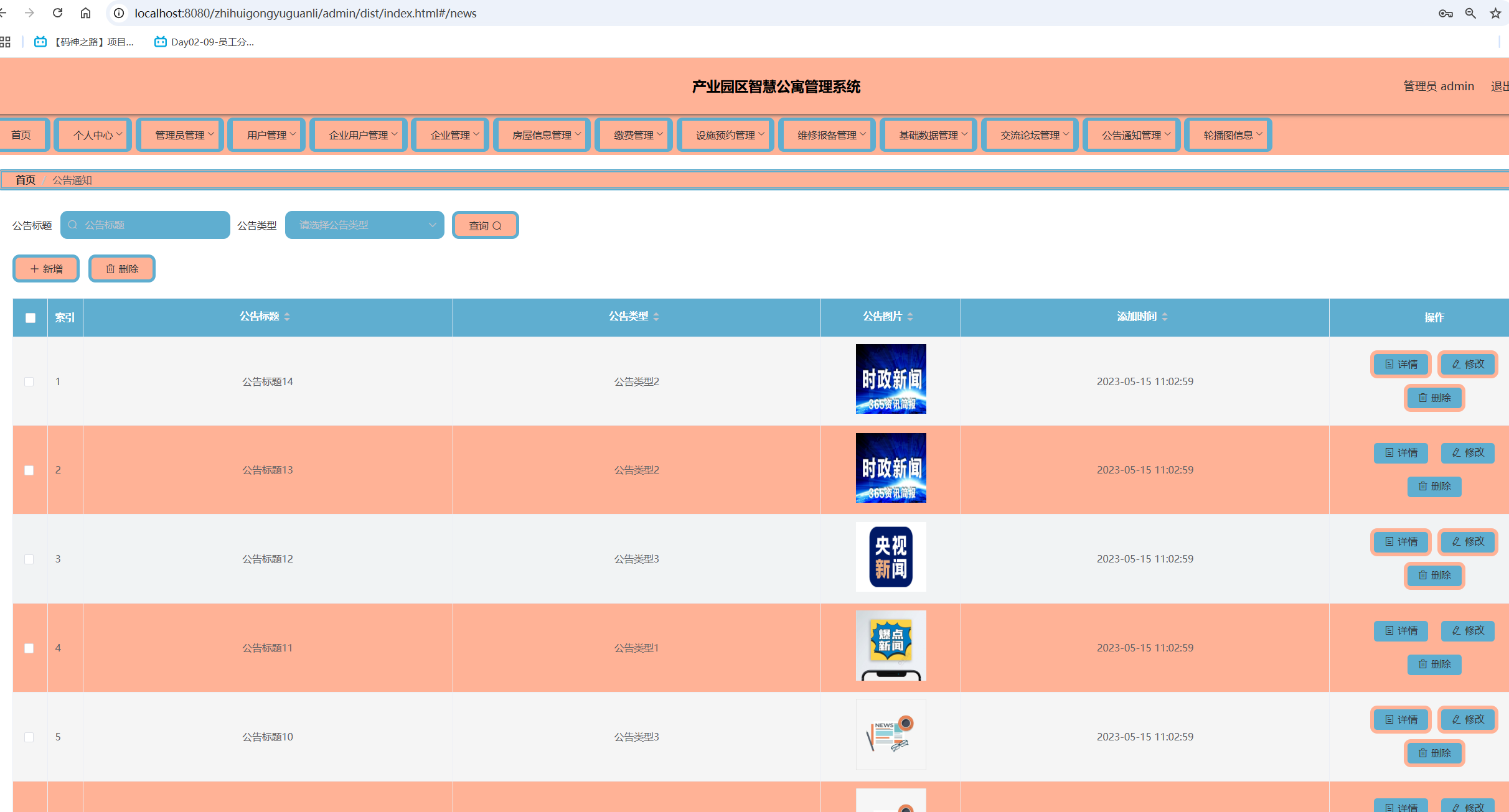The height and width of the screenshot is (812, 1509).
Task: Click 修改 for 公告标题10
Action: 1468,719
